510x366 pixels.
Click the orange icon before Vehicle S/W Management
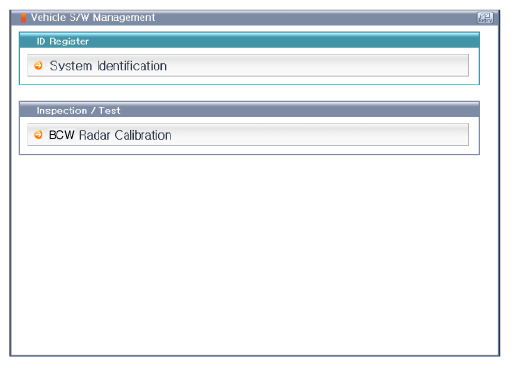point(23,18)
